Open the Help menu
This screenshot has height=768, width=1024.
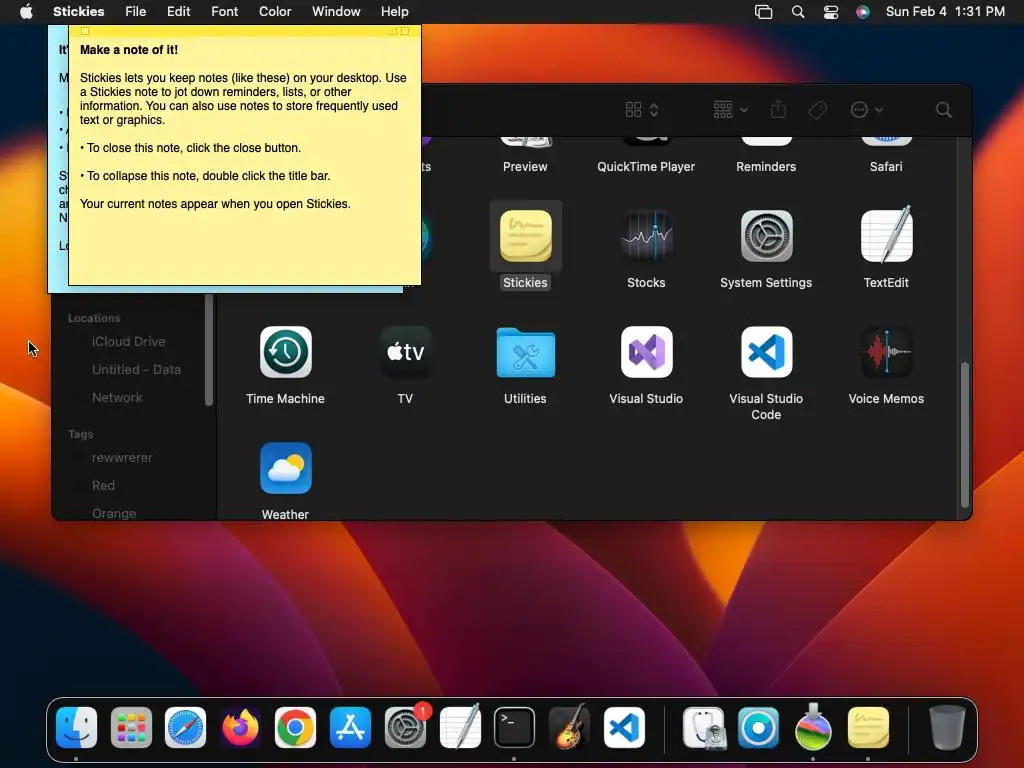394,11
